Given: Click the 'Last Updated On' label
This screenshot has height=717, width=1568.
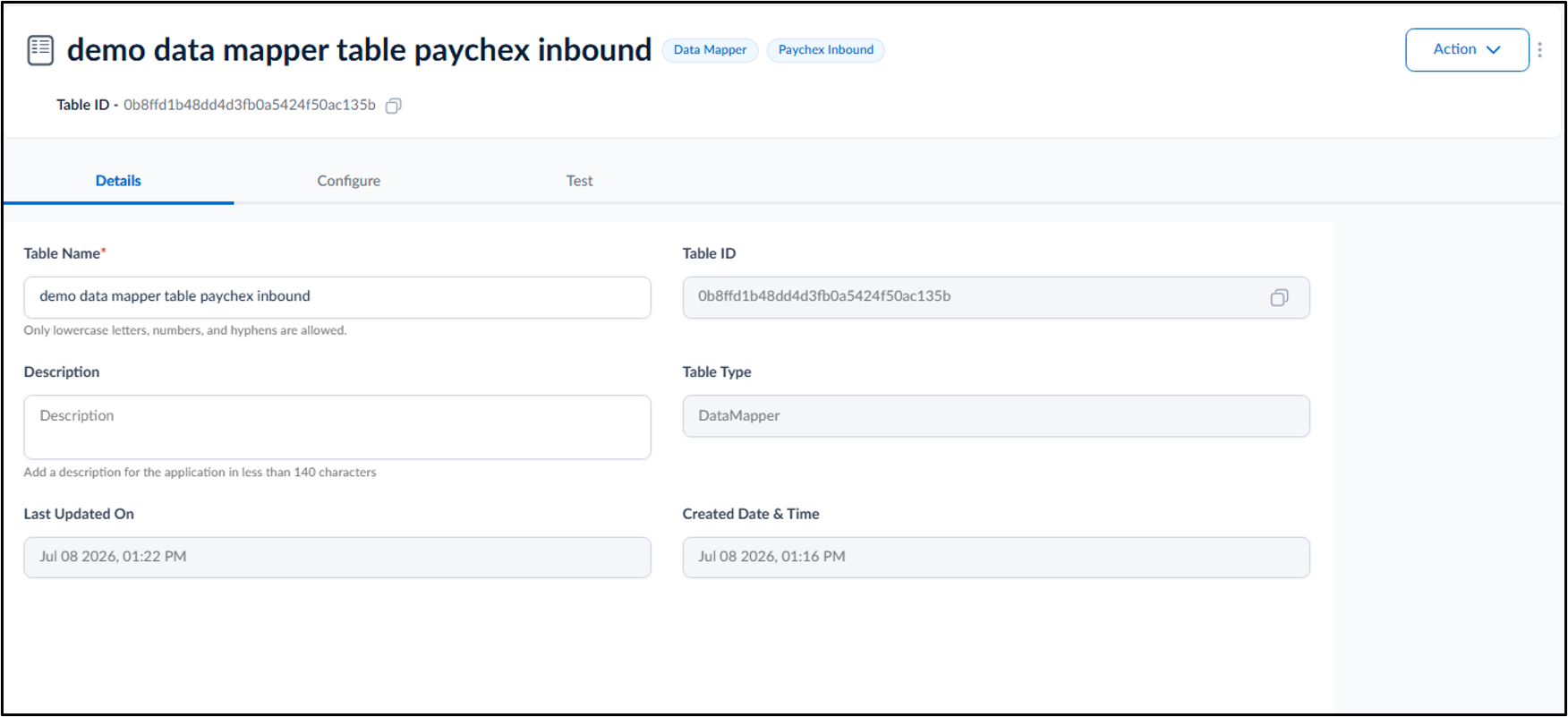Looking at the screenshot, I should tap(79, 514).
